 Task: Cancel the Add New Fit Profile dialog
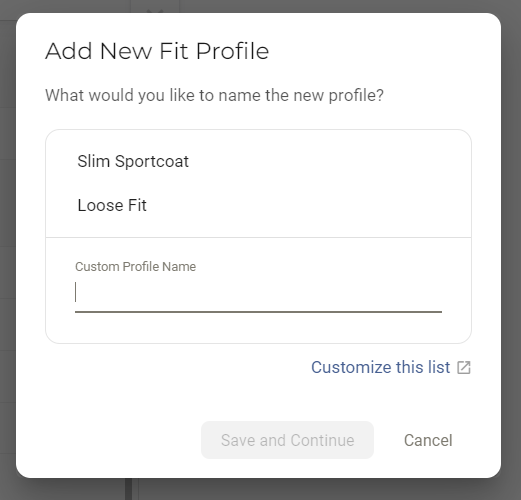[x=428, y=440]
